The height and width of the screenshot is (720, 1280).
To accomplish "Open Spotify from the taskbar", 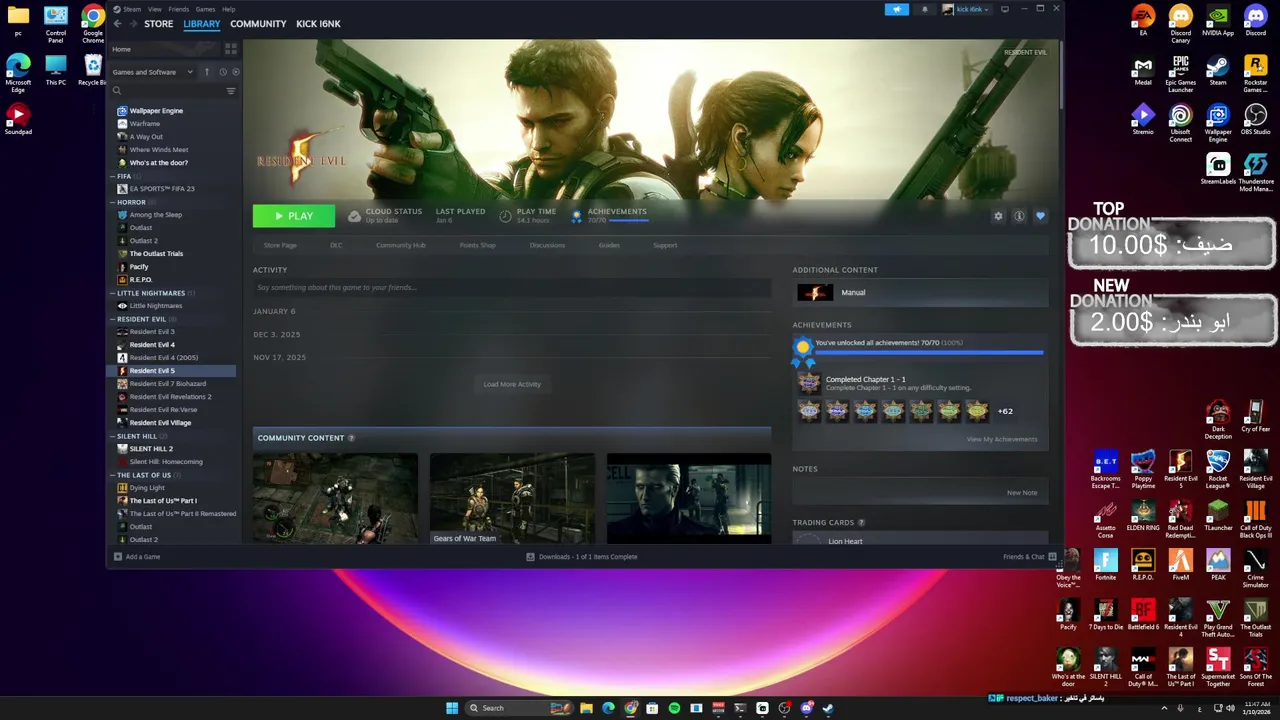I will tap(674, 708).
